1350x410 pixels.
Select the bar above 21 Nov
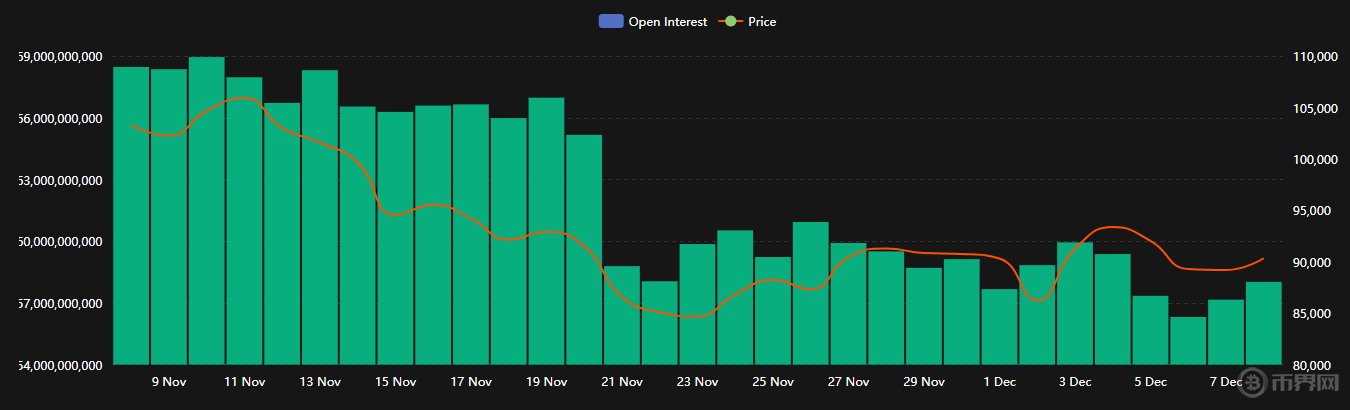click(x=622, y=315)
